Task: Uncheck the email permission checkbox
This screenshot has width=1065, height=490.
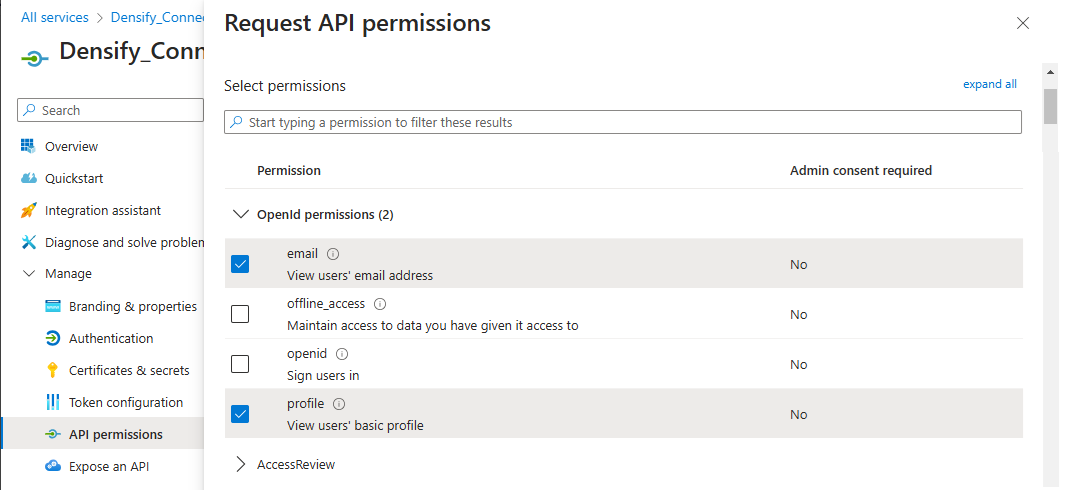Action: 240,264
